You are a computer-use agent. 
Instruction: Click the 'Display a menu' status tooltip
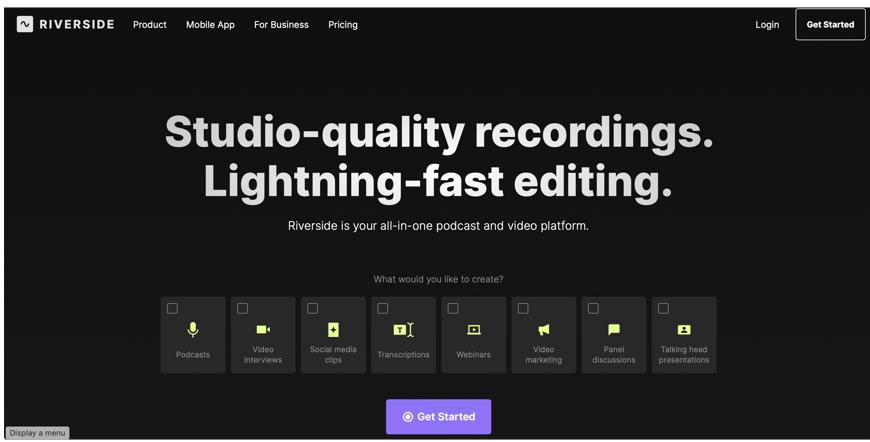tap(38, 433)
